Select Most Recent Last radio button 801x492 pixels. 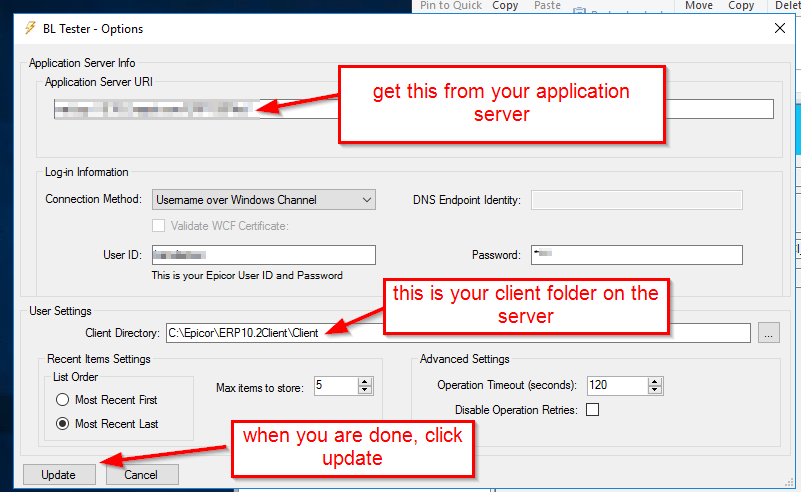point(62,424)
